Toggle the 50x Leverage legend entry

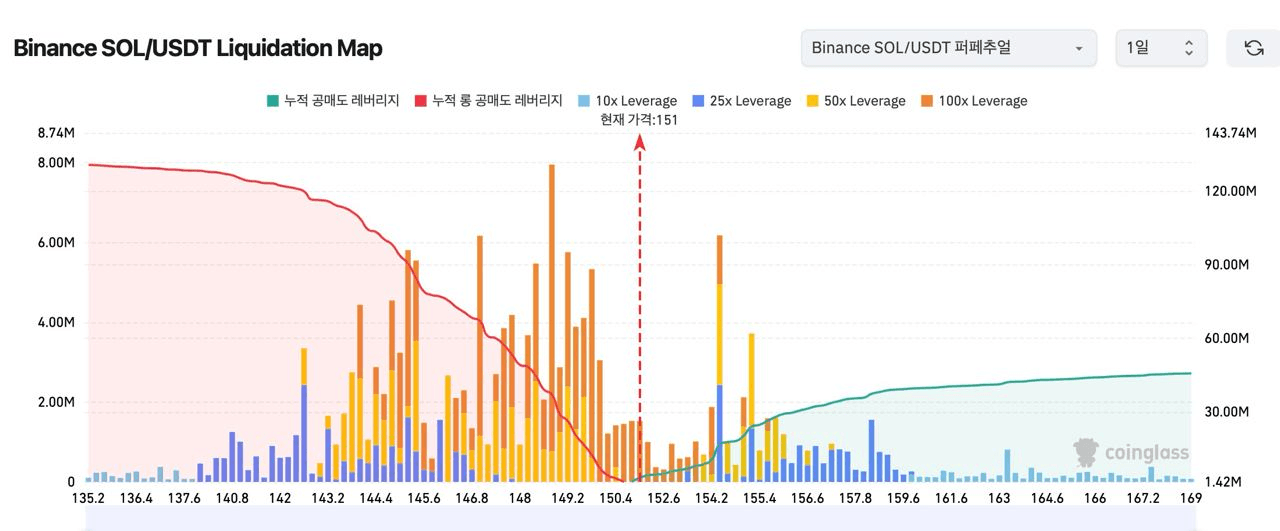pyautogui.click(x=855, y=101)
